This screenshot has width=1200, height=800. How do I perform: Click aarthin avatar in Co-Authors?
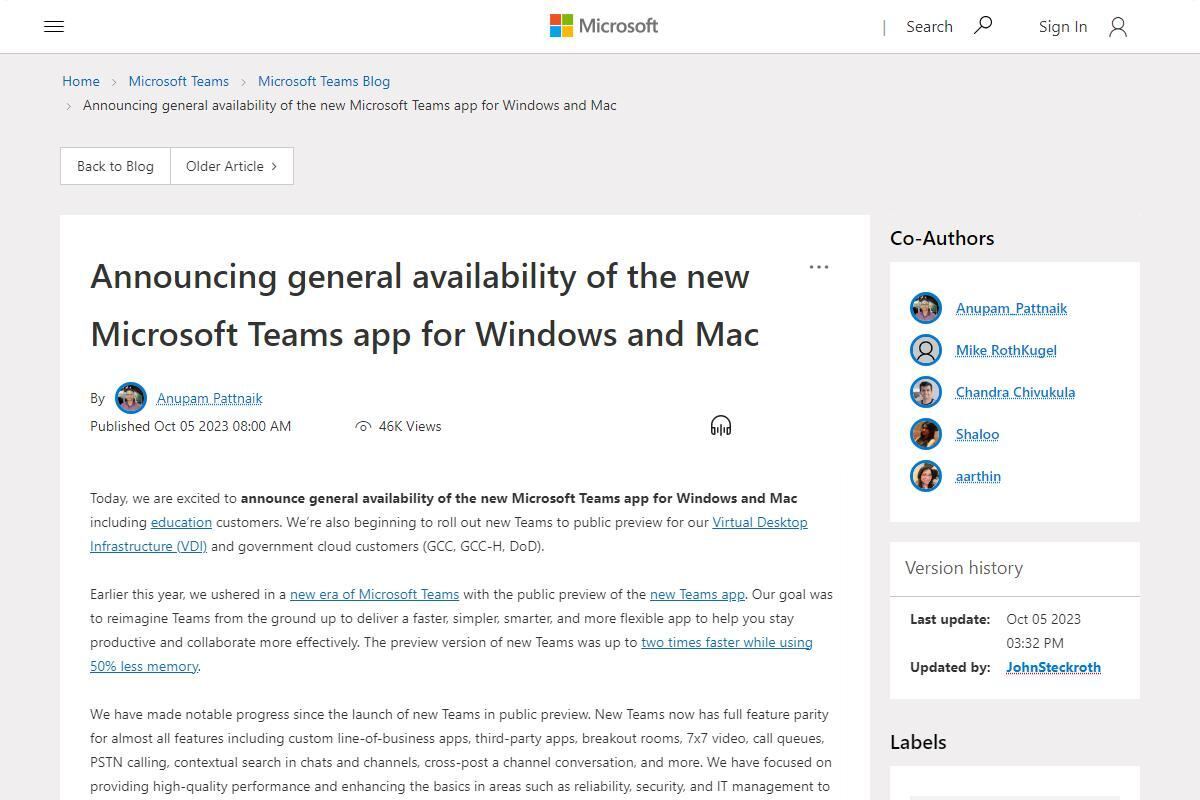coord(926,476)
